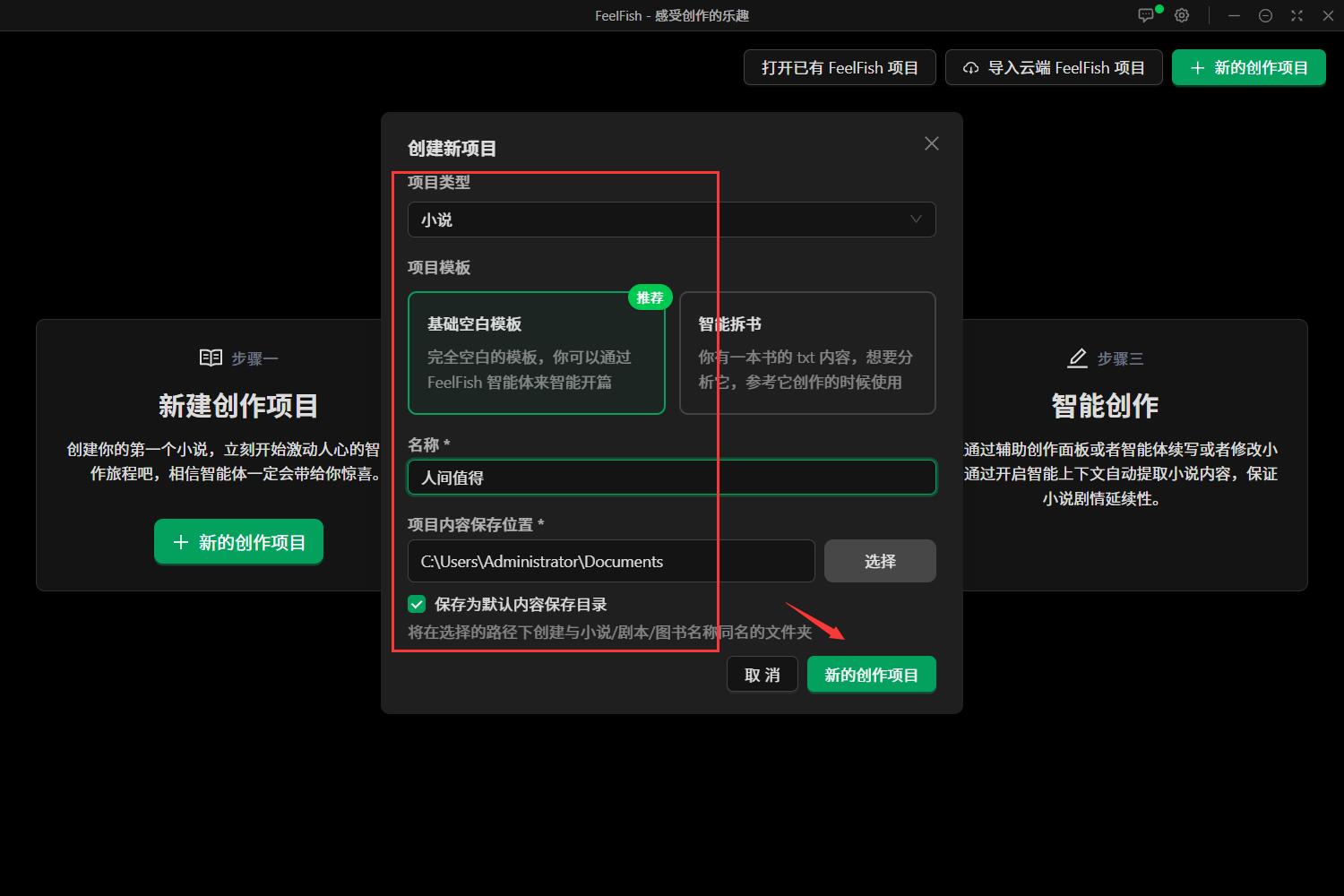Click 取消 in the dialog
The width and height of the screenshot is (1344, 896).
762,675
